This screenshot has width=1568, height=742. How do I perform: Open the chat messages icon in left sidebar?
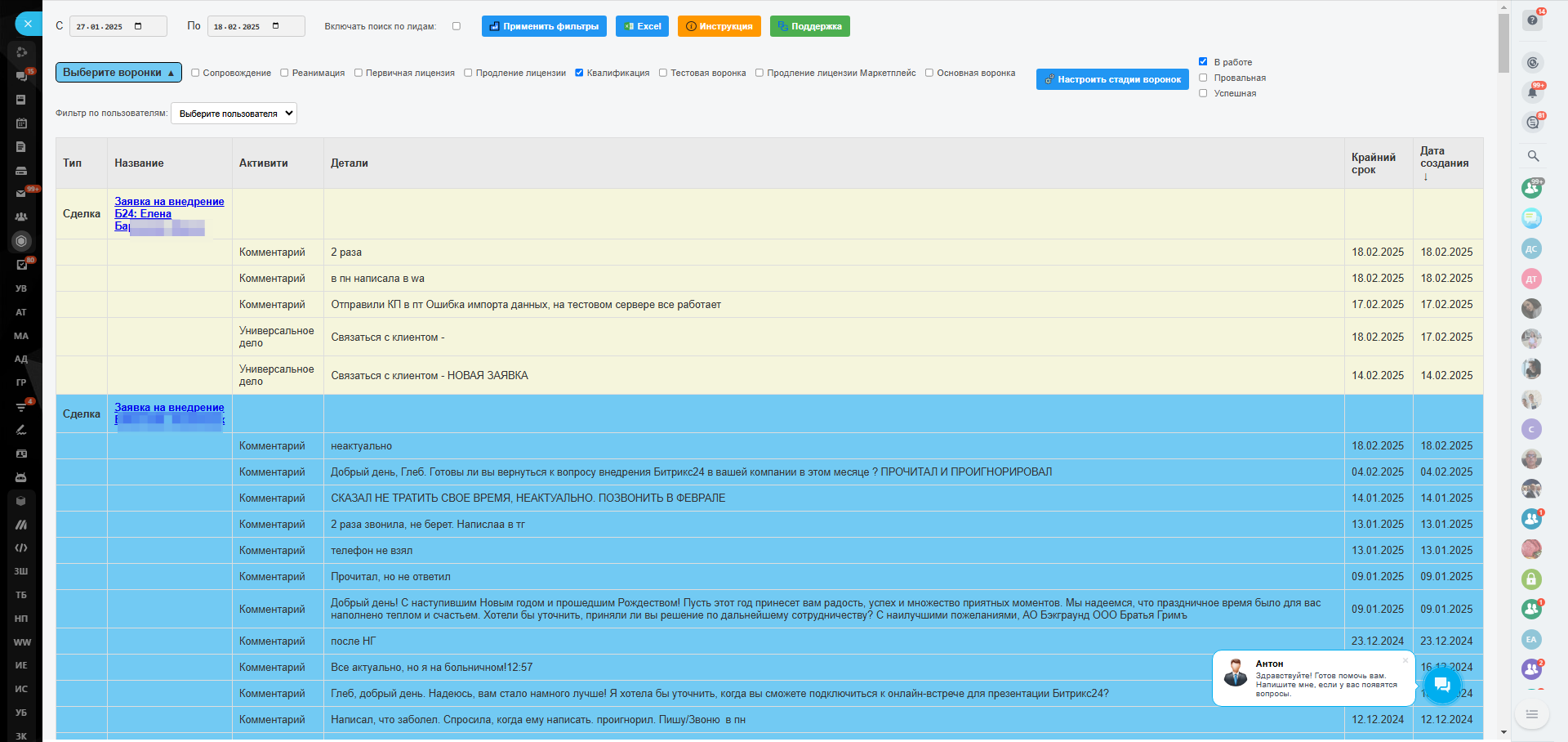(x=21, y=76)
